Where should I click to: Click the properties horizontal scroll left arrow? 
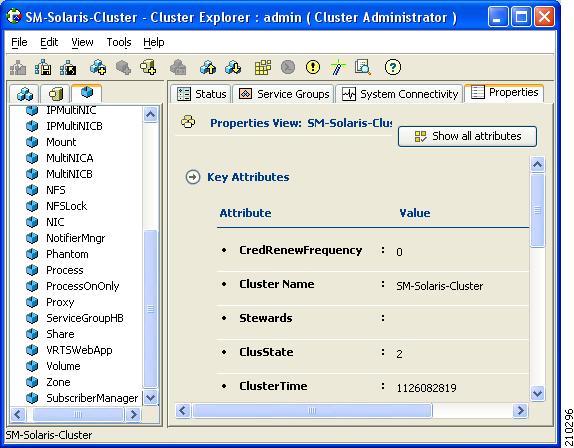tap(183, 411)
